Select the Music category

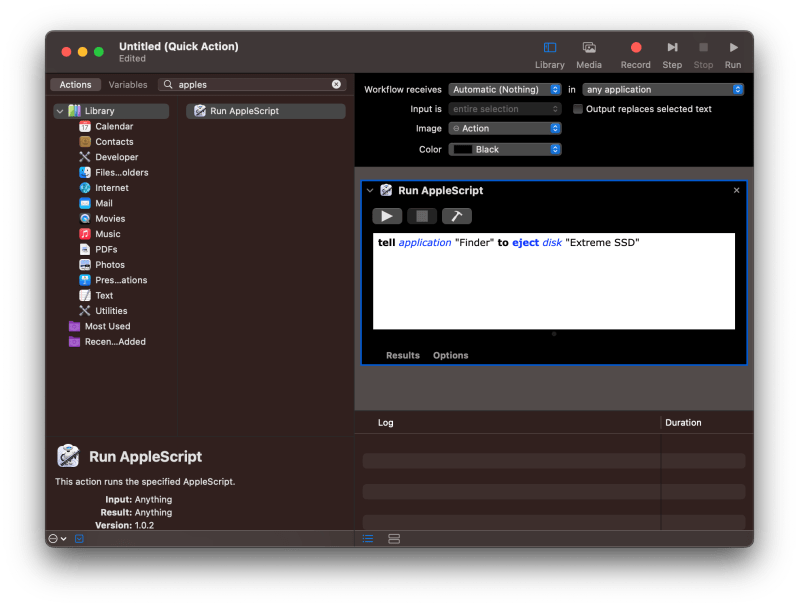click(x=108, y=233)
